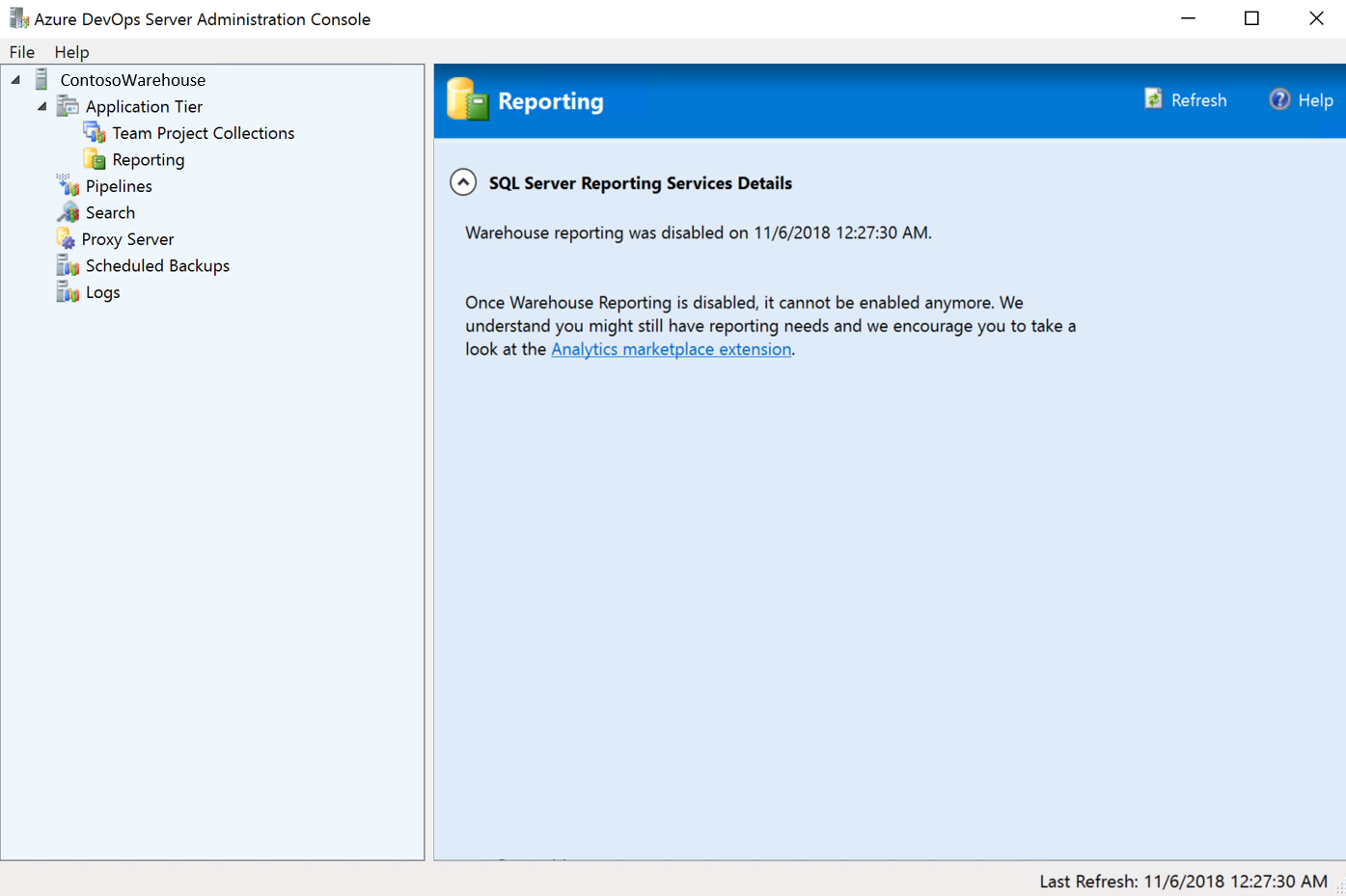The height and width of the screenshot is (896, 1346).
Task: Click the Application Tier node icon
Action: pos(68,107)
